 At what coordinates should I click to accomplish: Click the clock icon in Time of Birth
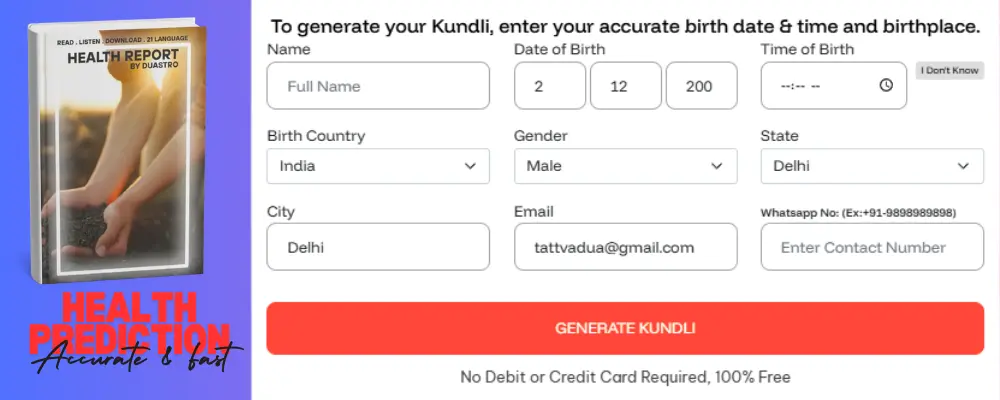886,86
